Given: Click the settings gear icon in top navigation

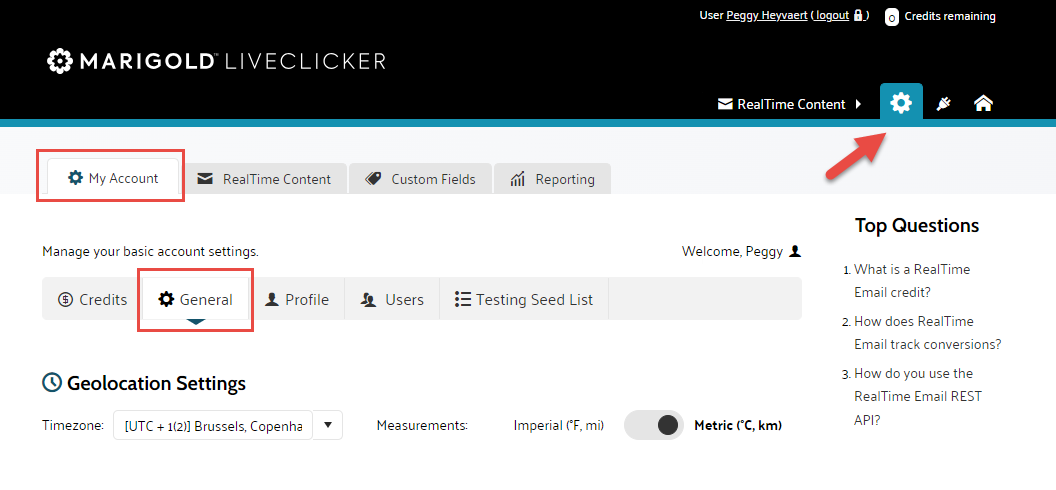Looking at the screenshot, I should [x=901, y=103].
